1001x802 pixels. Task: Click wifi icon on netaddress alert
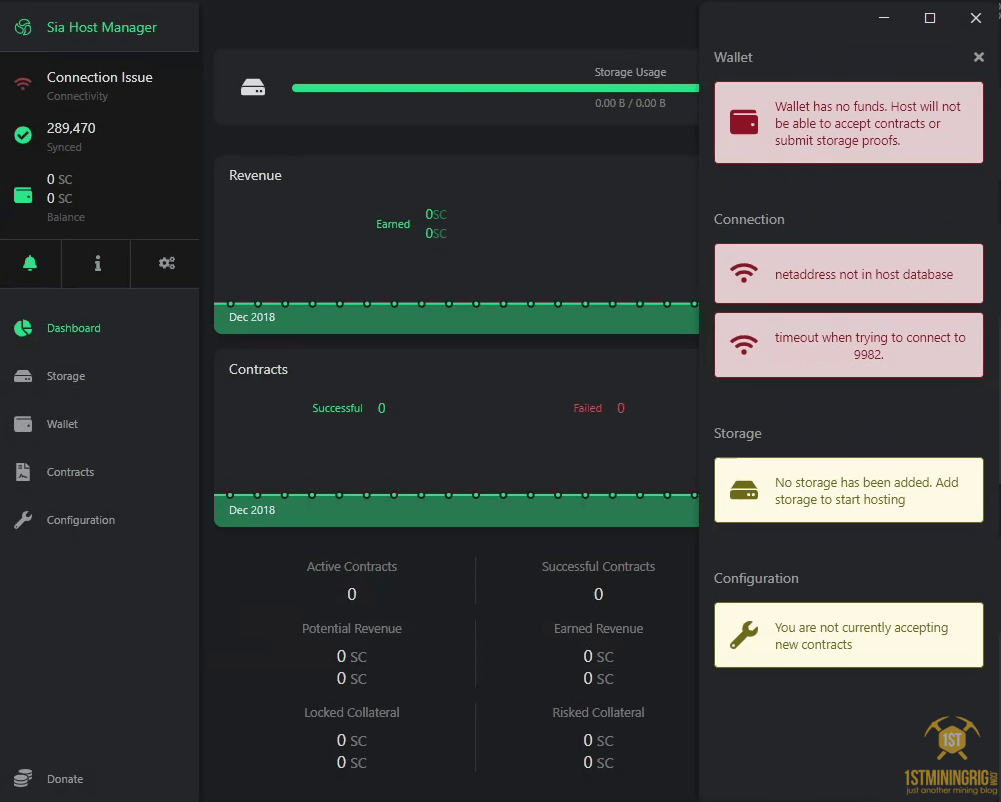pyautogui.click(x=744, y=273)
